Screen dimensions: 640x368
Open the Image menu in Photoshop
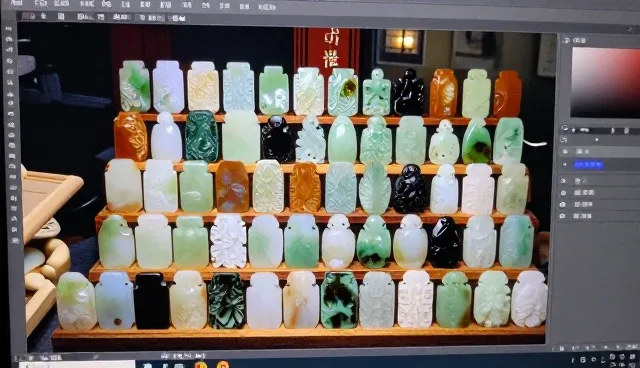click(x=87, y=4)
